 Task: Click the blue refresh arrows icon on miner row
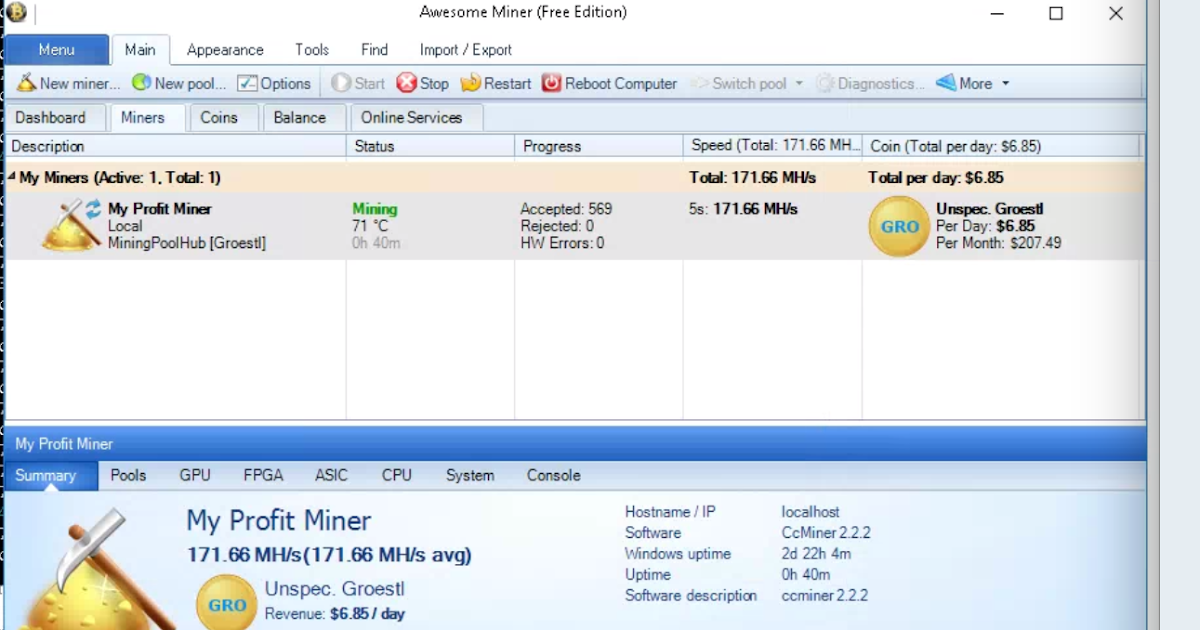point(93,209)
